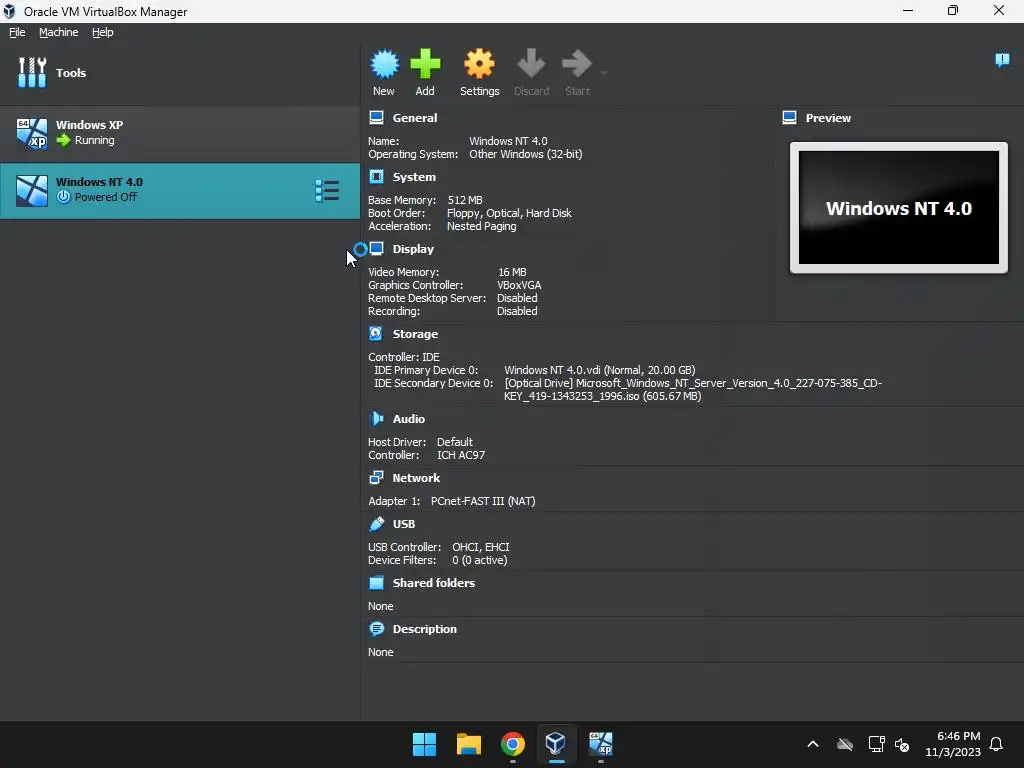This screenshot has height=768, width=1024.
Task: Click the Tools icon in the sidebar
Action: coord(32,72)
